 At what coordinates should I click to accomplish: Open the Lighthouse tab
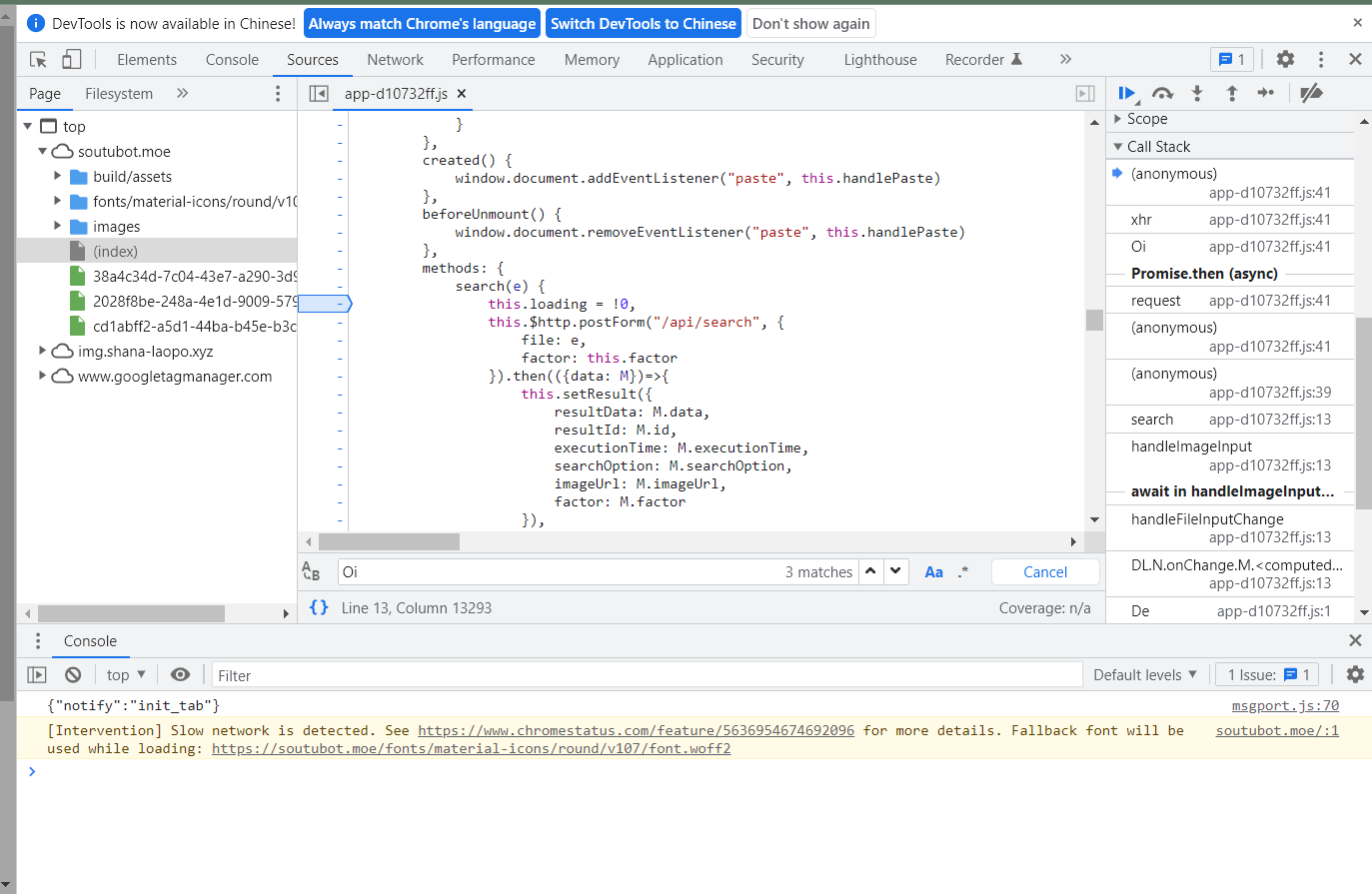(x=880, y=60)
